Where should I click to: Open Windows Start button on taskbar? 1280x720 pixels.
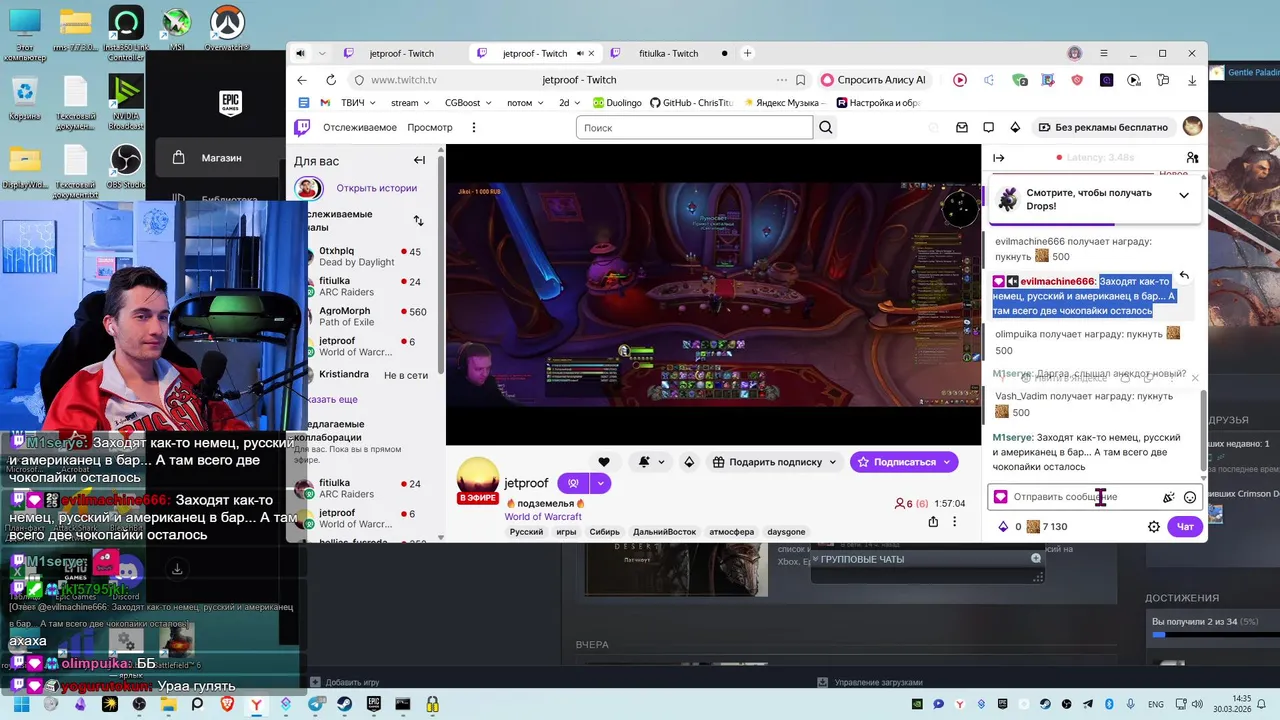point(21,704)
